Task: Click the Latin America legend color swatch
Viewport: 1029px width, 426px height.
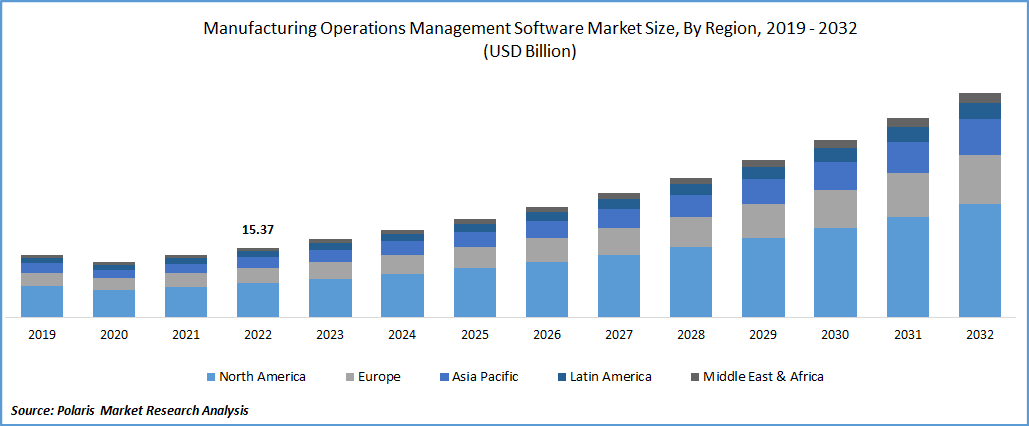Action: (560, 377)
